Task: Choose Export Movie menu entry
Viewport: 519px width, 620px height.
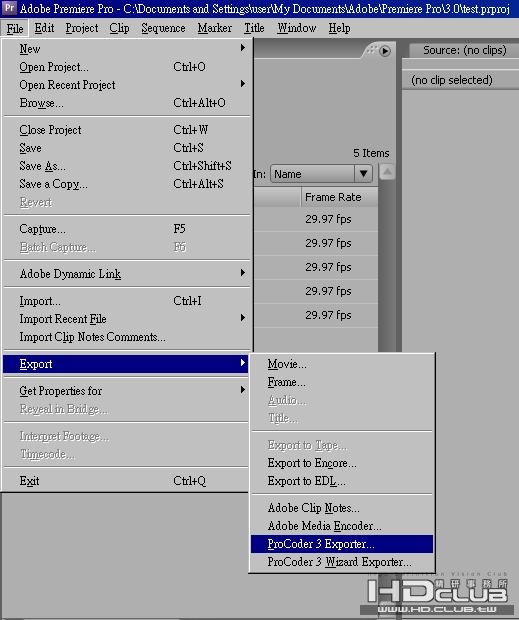Action: (342, 364)
